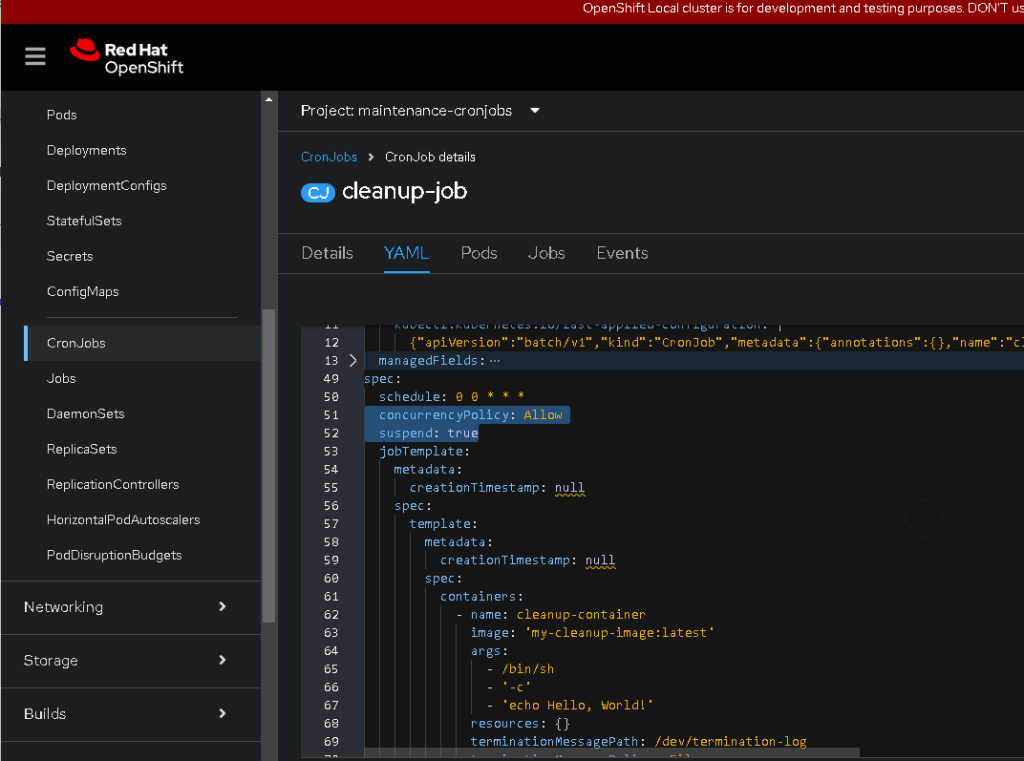Click 'creationTimestamp: null' on line 55

click(497, 488)
